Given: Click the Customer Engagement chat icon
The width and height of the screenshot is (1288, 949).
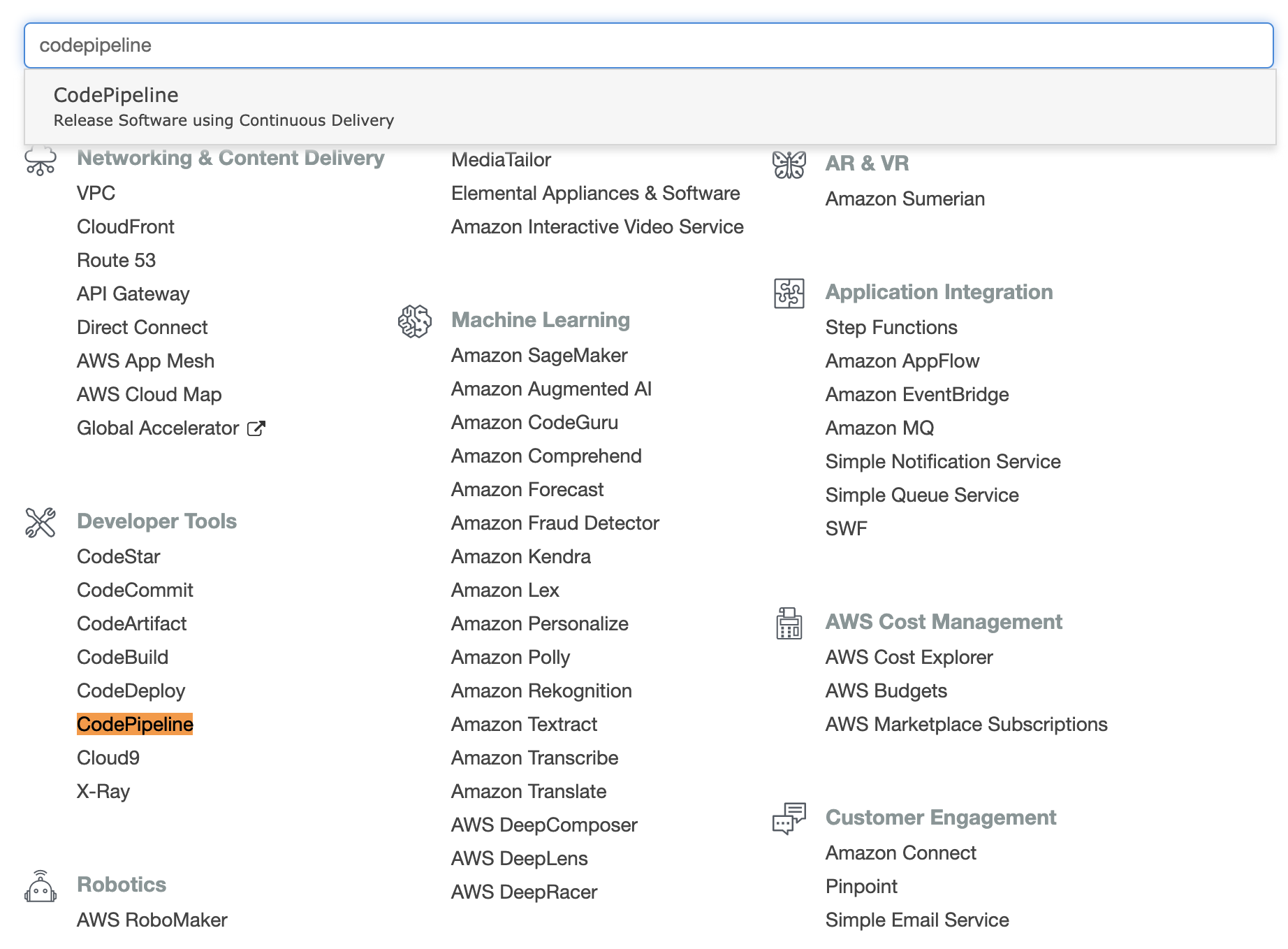Looking at the screenshot, I should click(789, 818).
